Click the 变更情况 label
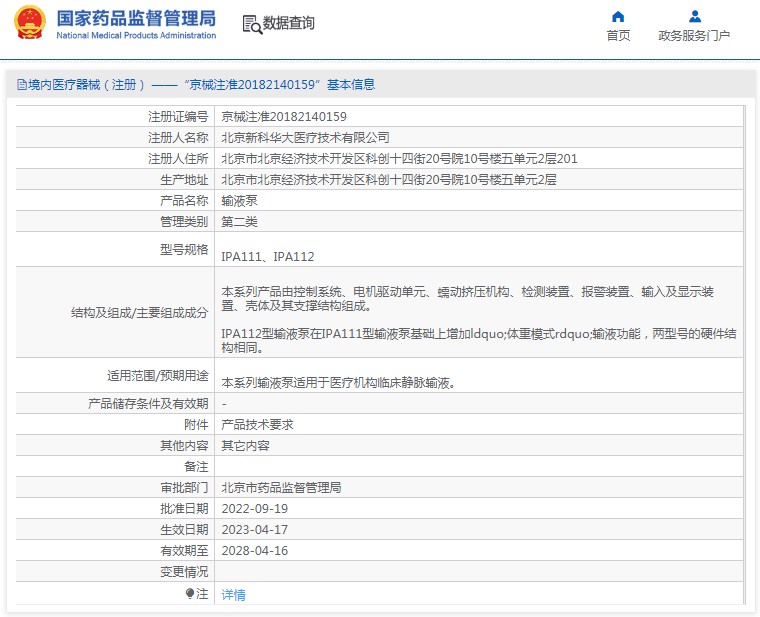This screenshot has width=760, height=617. click(x=184, y=572)
